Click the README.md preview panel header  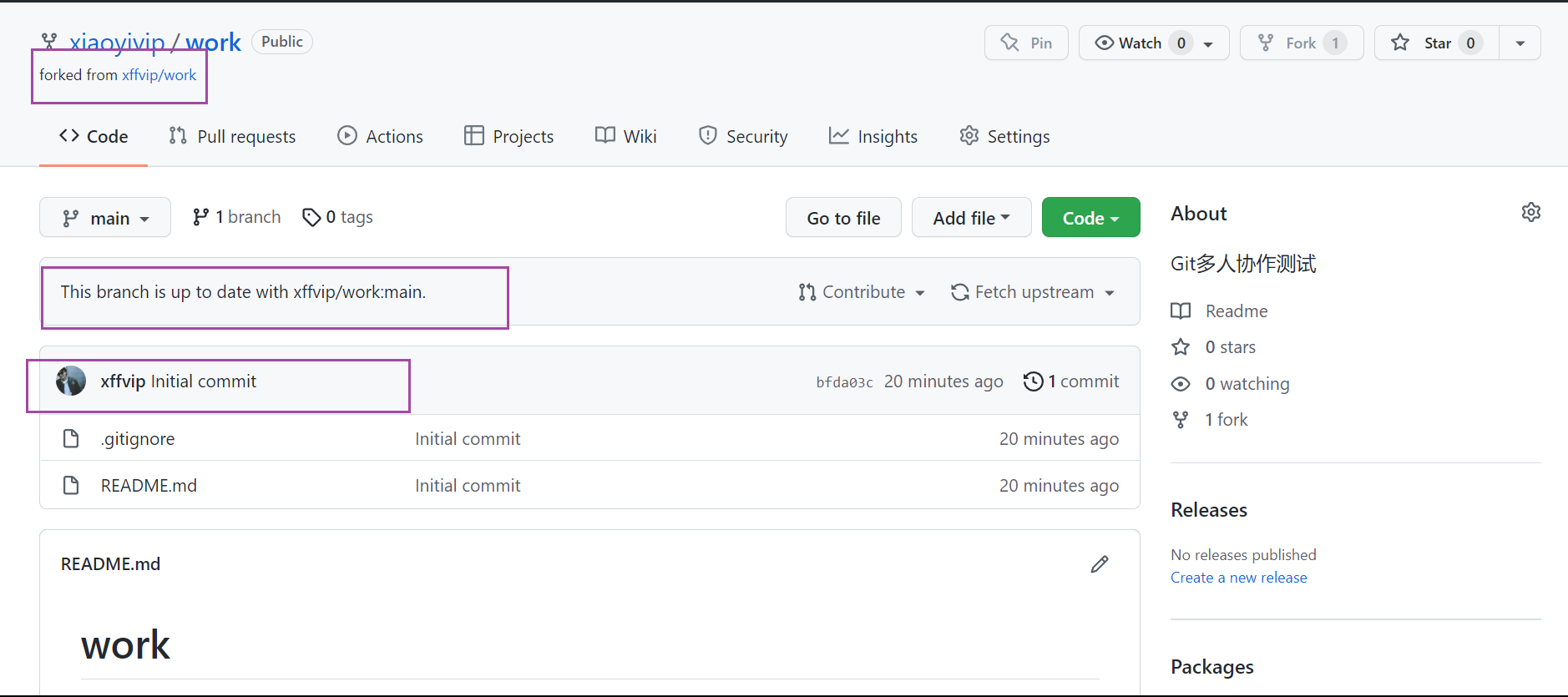click(110, 564)
